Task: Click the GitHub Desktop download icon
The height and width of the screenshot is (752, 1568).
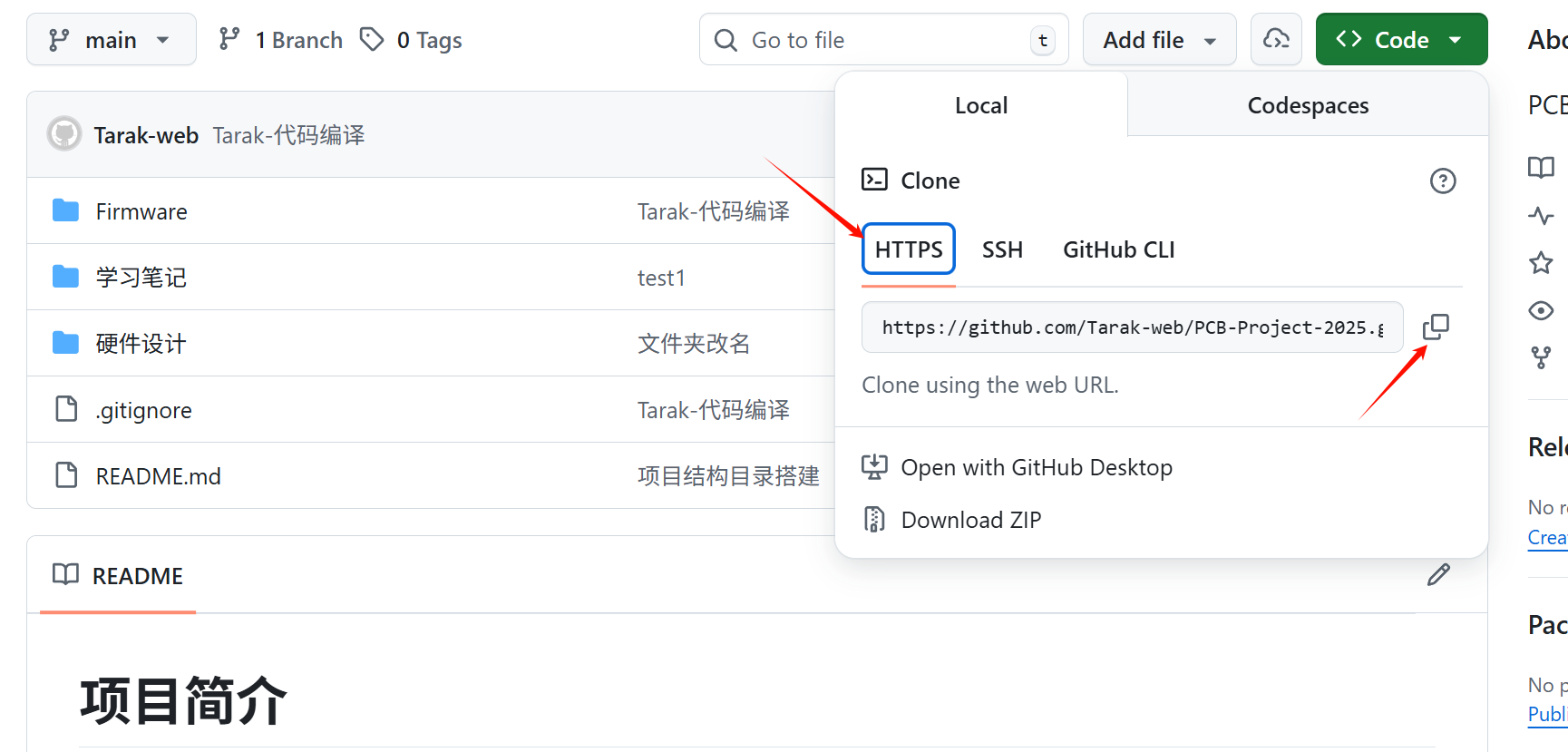Action: pos(874,466)
